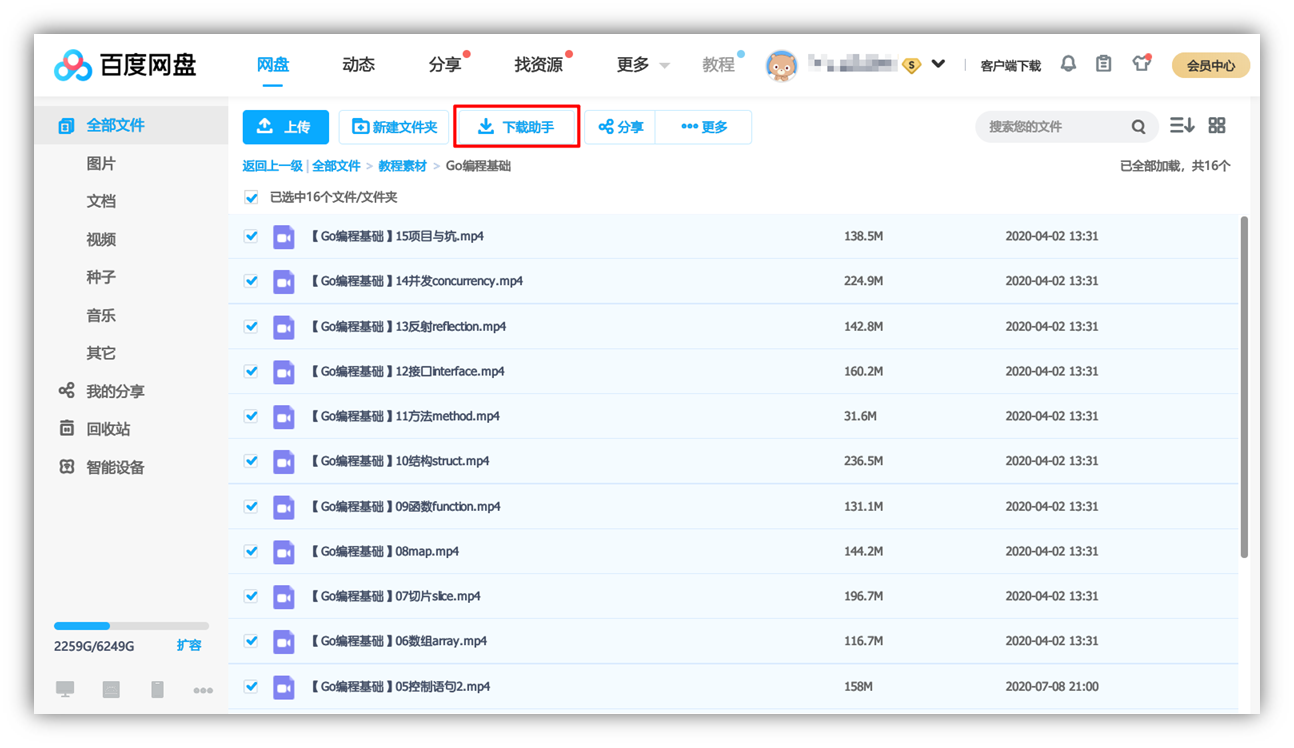Screen dimensions: 1294x748
Task: Switch to the 动态 tab
Action: [x=358, y=65]
